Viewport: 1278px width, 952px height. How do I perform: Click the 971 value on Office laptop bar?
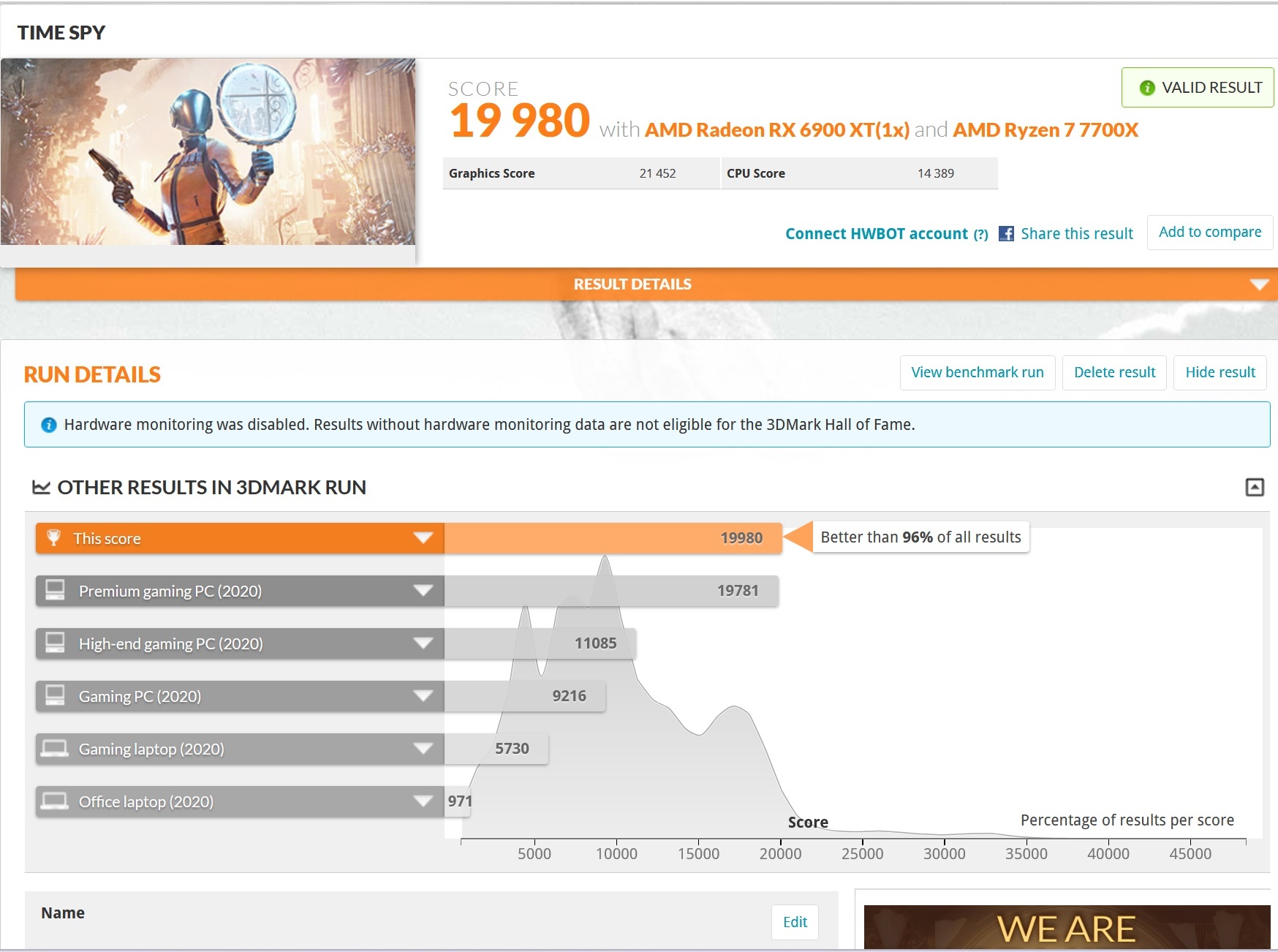pyautogui.click(x=460, y=801)
